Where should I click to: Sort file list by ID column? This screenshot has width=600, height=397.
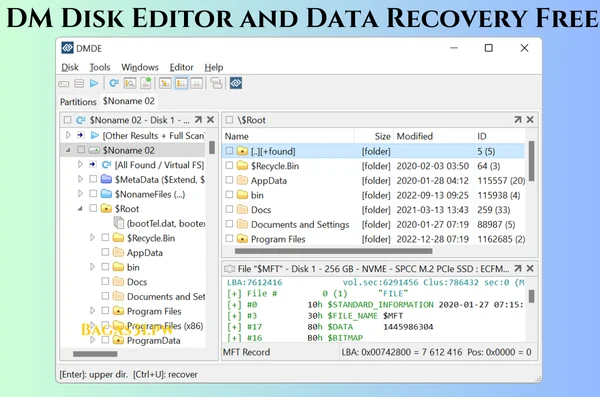(499, 136)
